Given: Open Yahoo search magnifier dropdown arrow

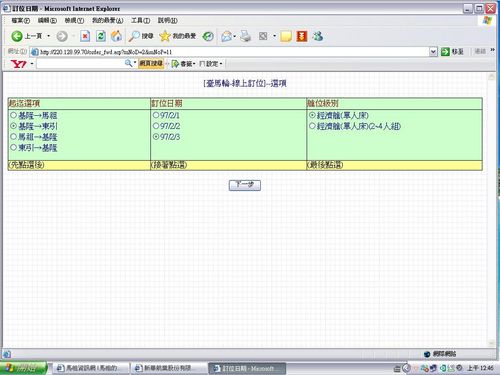Looking at the screenshot, I should tap(135, 63).
